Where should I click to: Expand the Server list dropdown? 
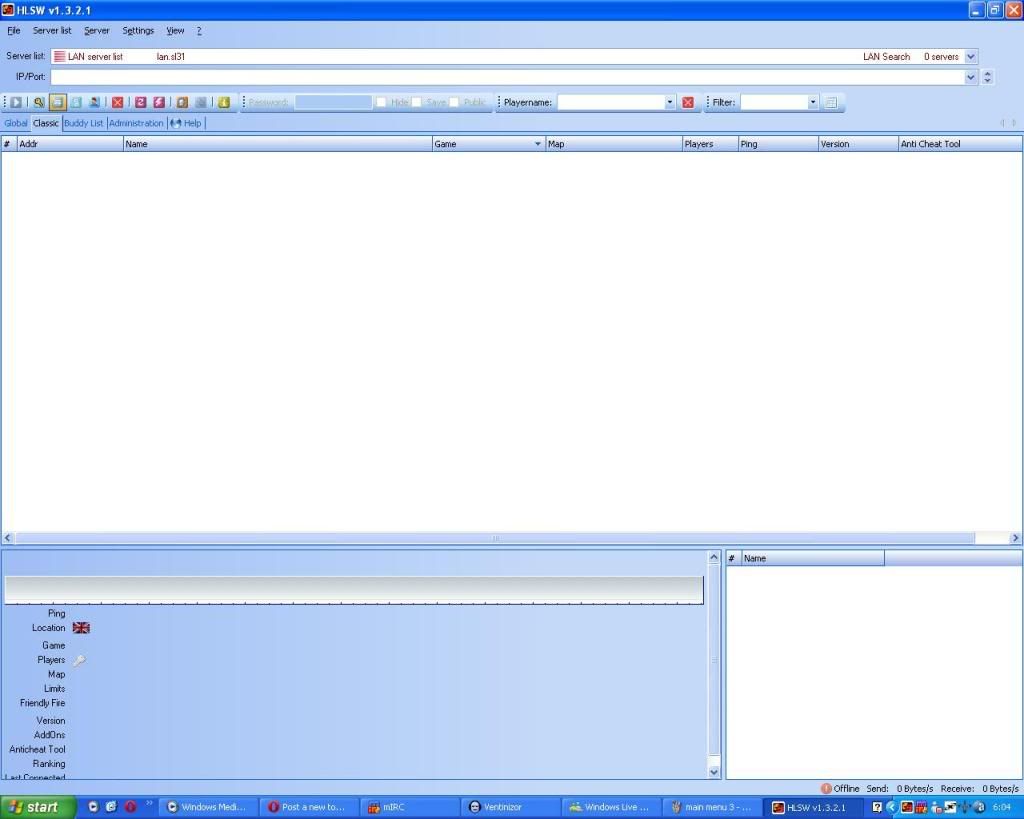[x=970, y=57]
